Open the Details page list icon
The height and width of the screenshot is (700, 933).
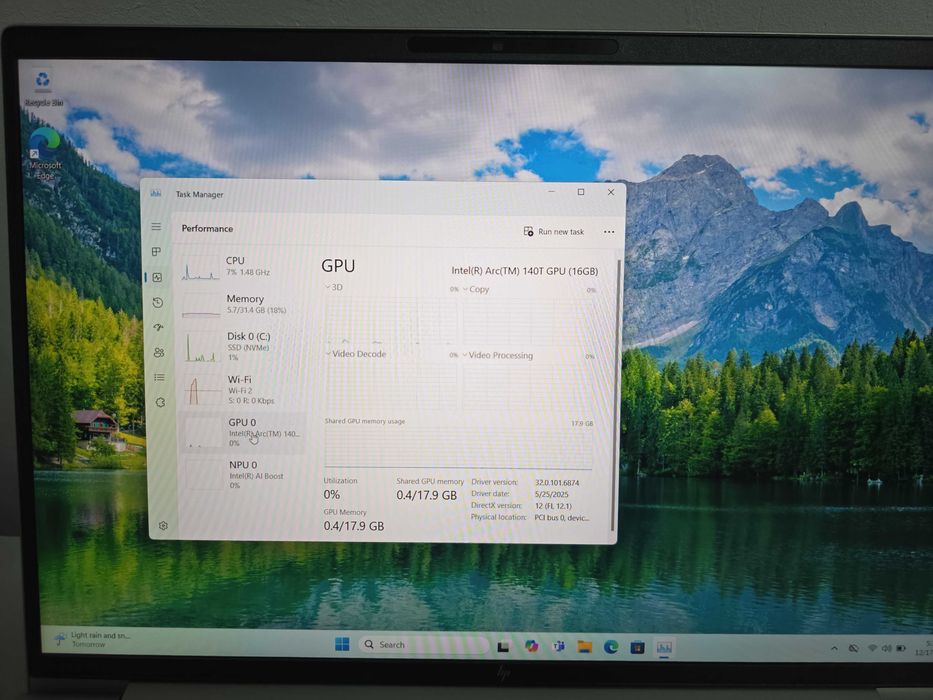pyautogui.click(x=159, y=377)
